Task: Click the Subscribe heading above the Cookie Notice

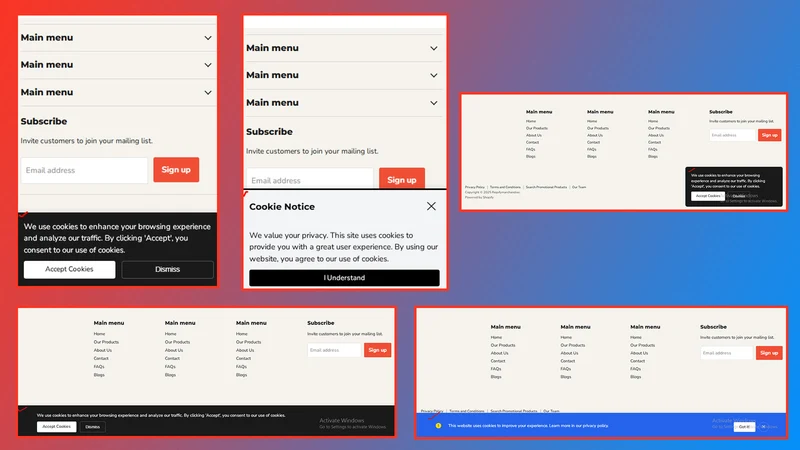Action: point(269,132)
